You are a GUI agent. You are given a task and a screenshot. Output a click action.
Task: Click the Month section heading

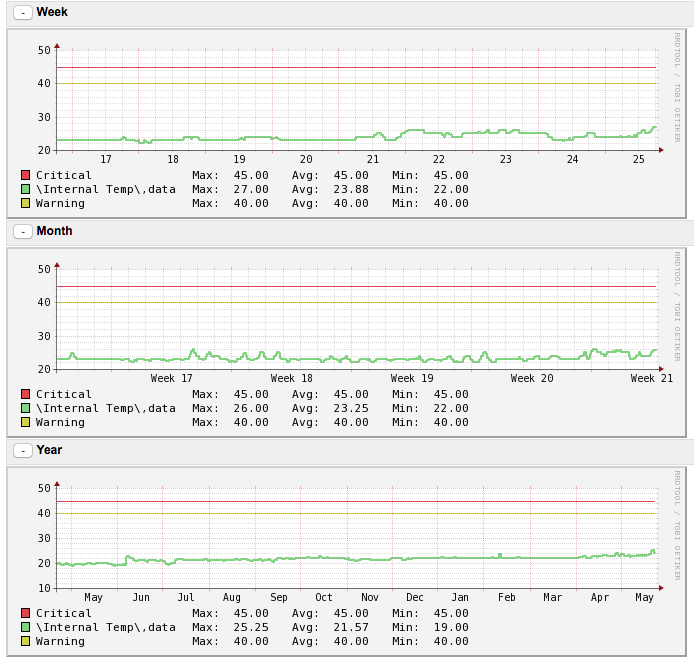coord(54,231)
